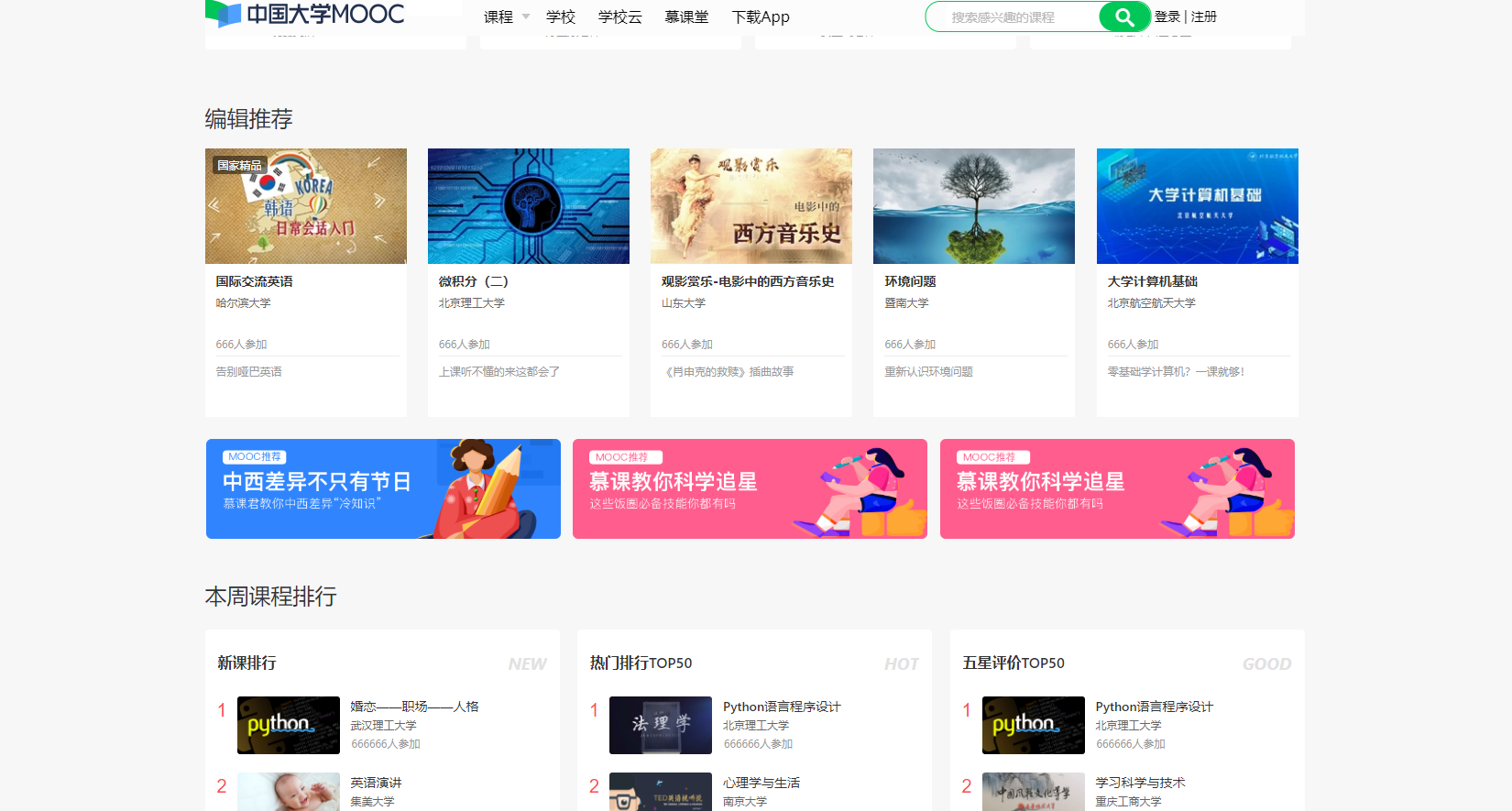Open the 西方音乐史 course thumbnail
Screen dimensions: 1512x811
point(751,206)
